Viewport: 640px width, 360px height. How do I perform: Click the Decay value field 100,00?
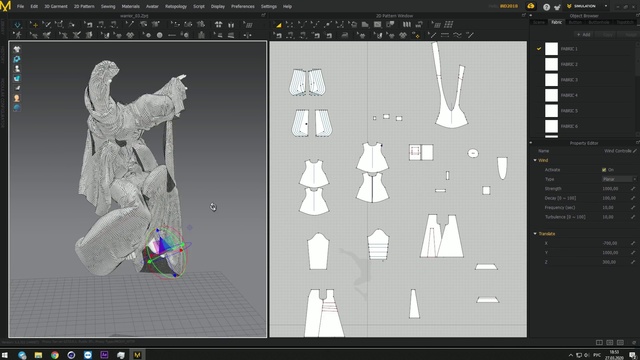(x=609, y=198)
